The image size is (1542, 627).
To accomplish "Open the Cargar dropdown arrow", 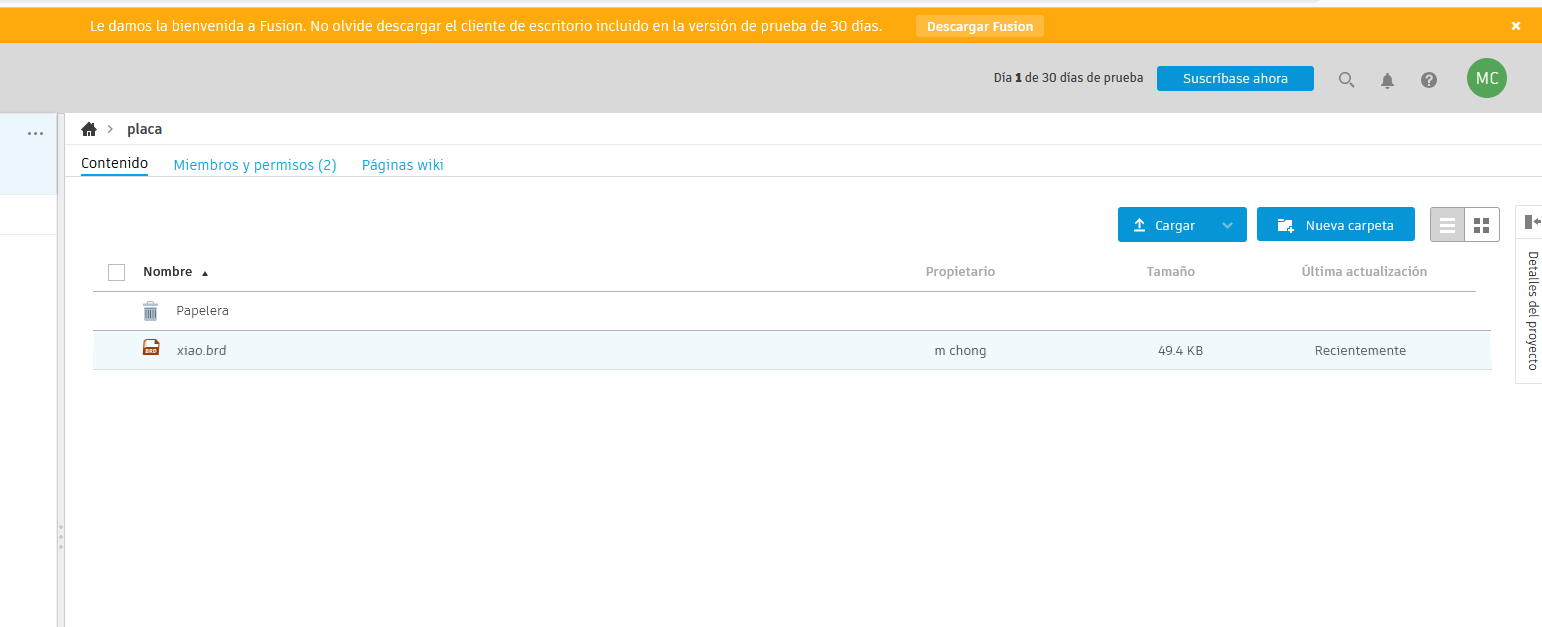I will pyautogui.click(x=1228, y=225).
